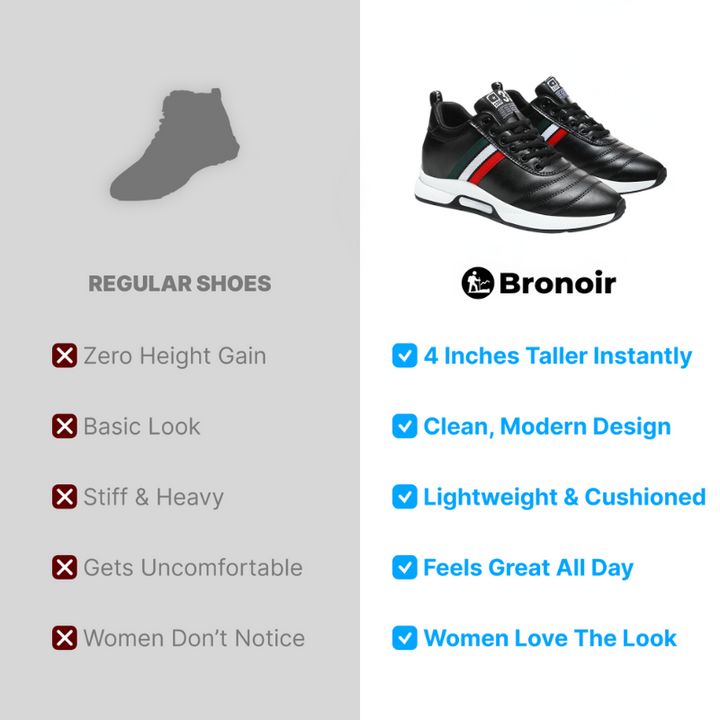This screenshot has width=720, height=720.
Task: Click the Bronoir hiker logo icon
Action: 478,283
